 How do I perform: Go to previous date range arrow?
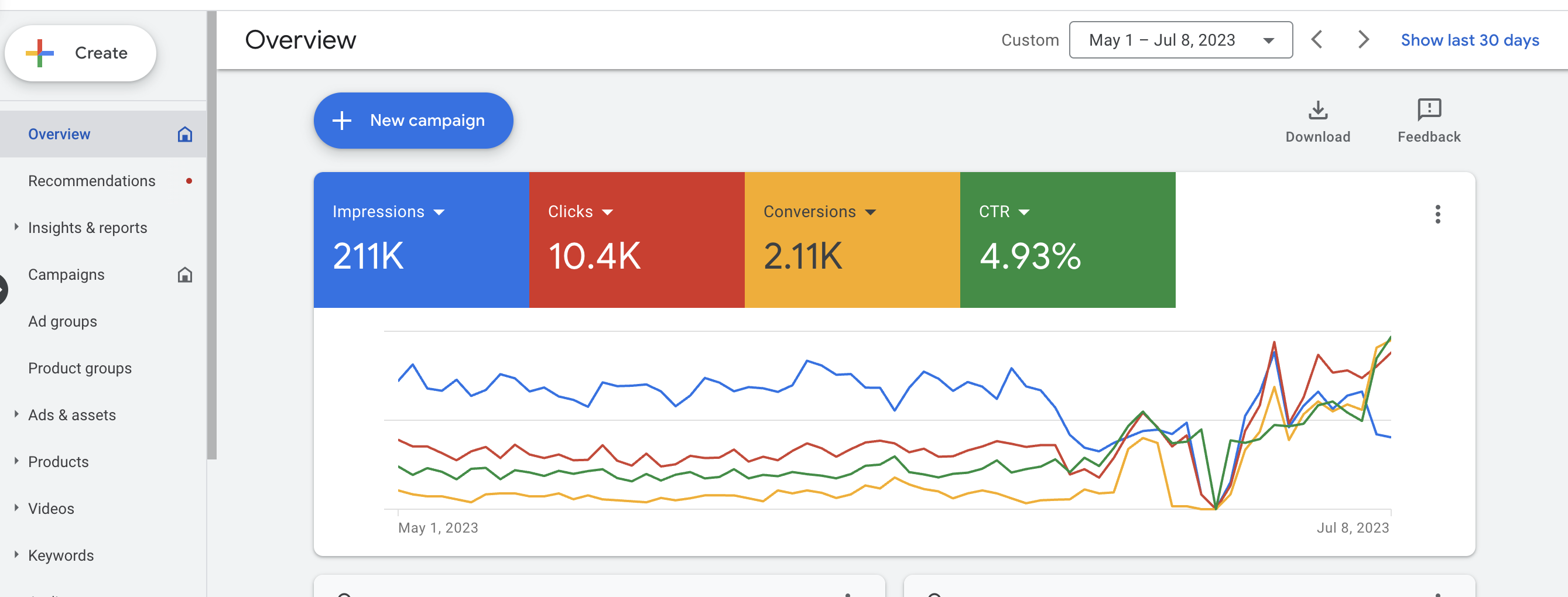coord(1317,40)
